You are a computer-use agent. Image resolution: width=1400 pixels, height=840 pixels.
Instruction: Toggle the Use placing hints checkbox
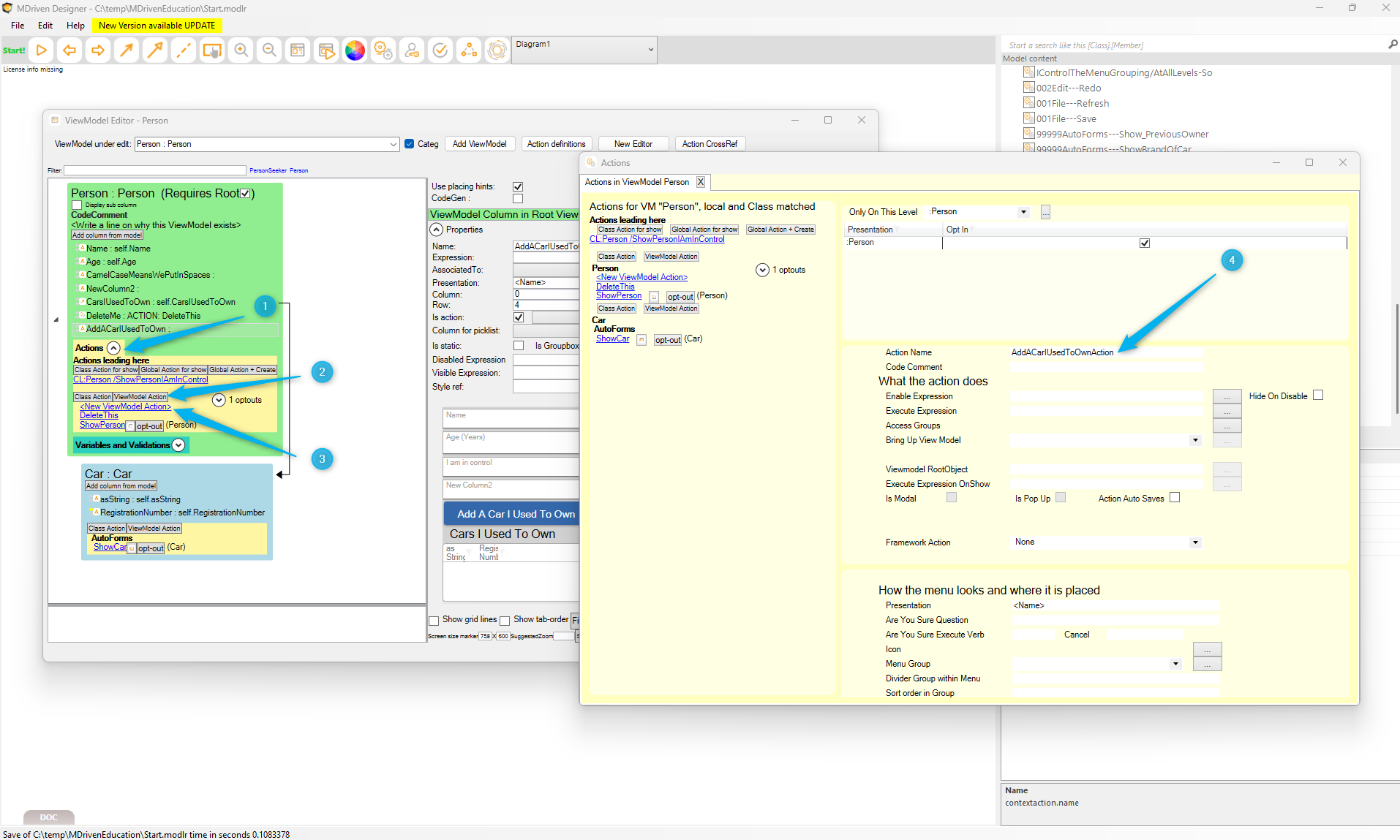click(x=518, y=186)
